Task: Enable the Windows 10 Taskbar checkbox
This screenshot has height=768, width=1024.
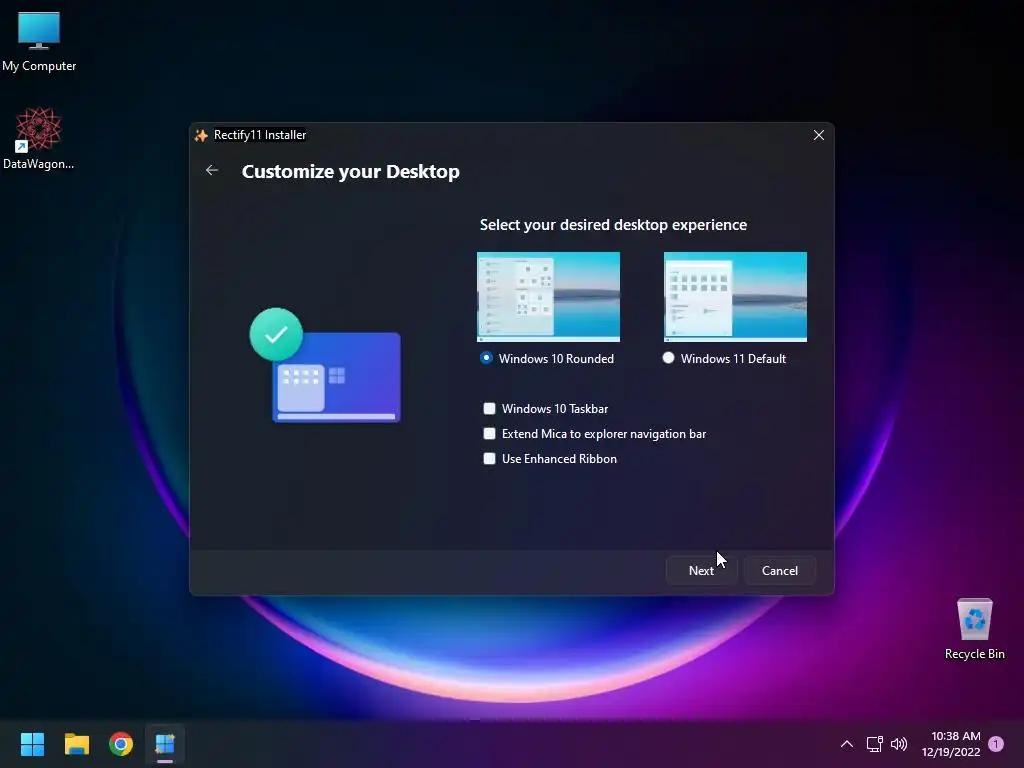Action: tap(489, 409)
